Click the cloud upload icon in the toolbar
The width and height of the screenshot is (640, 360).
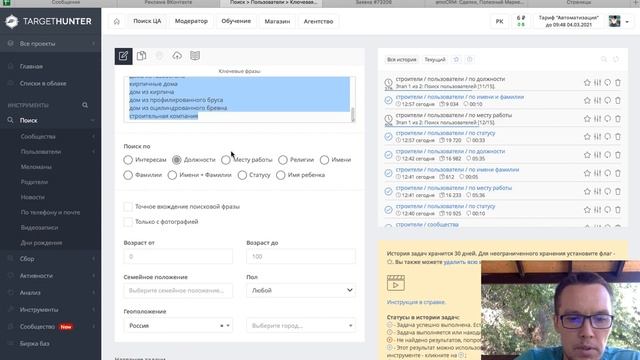177,56
